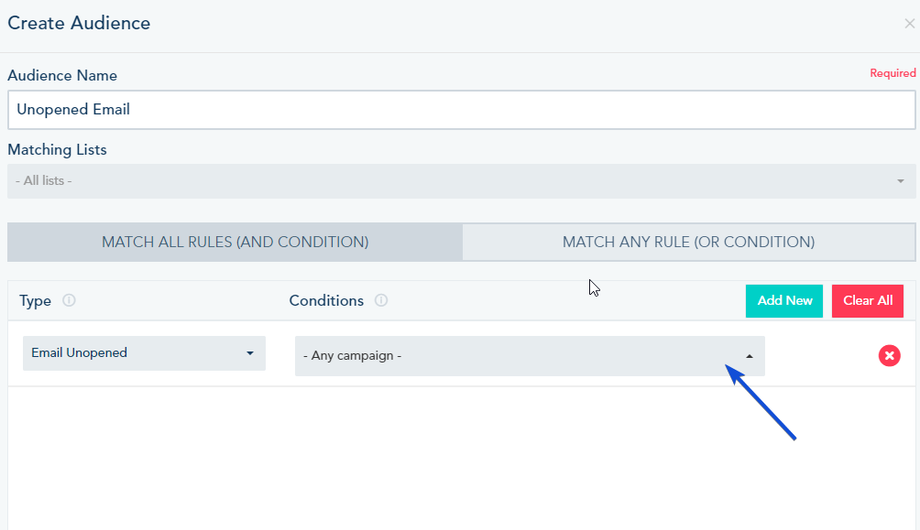Screen dimensions: 920x530
Task: Click the Any campaign dropdown caret
Action: click(749, 356)
